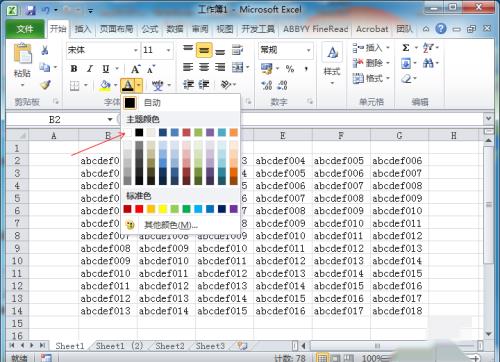This screenshot has width=500, height=362.
Task: Click the Format Painter brush icon
Action: (45, 85)
